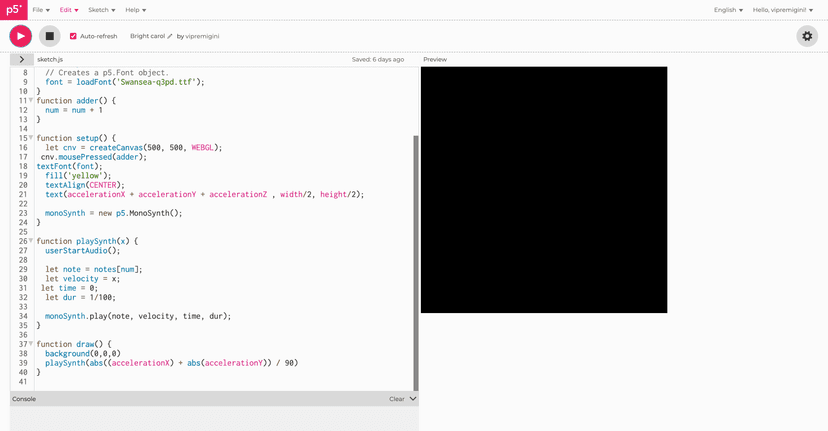Viewport: 828px width, 431px height.
Task: Click the p5 logo icon
Action: tap(10, 10)
